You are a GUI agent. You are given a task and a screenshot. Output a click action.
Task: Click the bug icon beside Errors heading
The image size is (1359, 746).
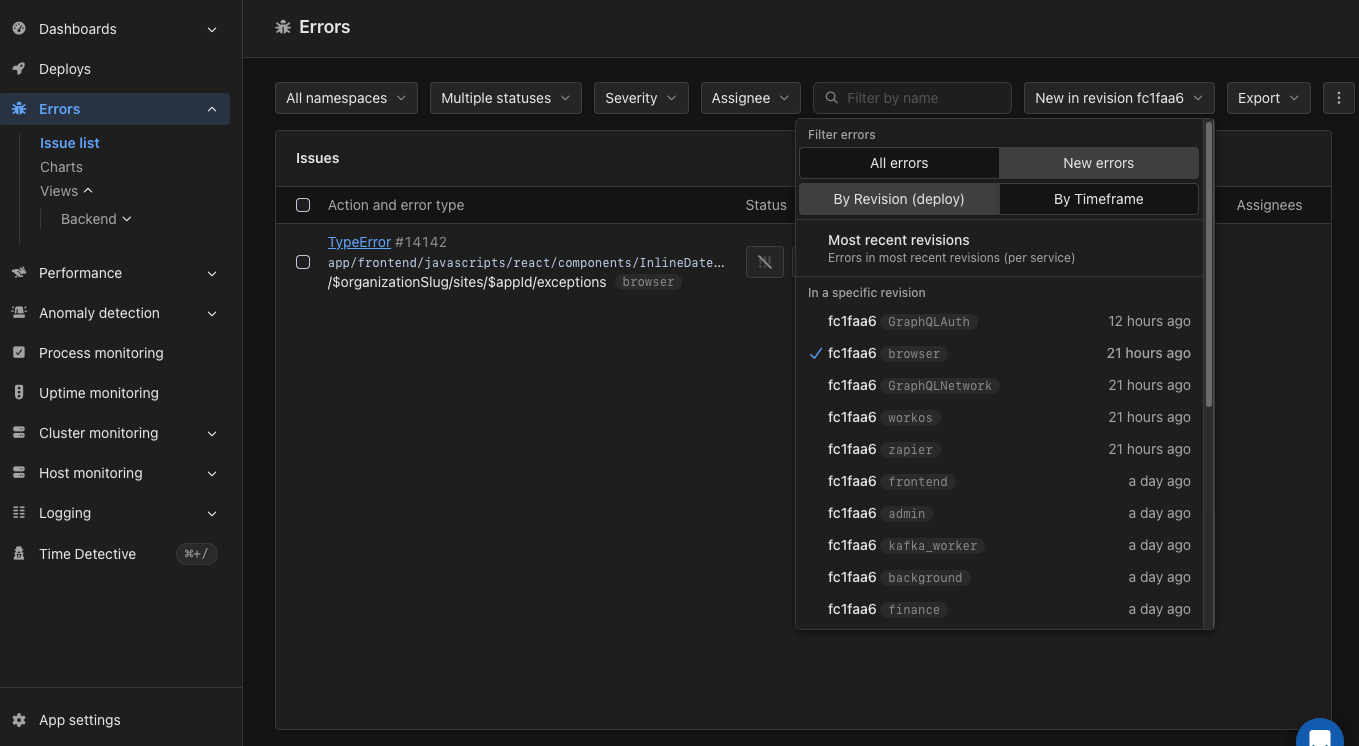point(283,27)
